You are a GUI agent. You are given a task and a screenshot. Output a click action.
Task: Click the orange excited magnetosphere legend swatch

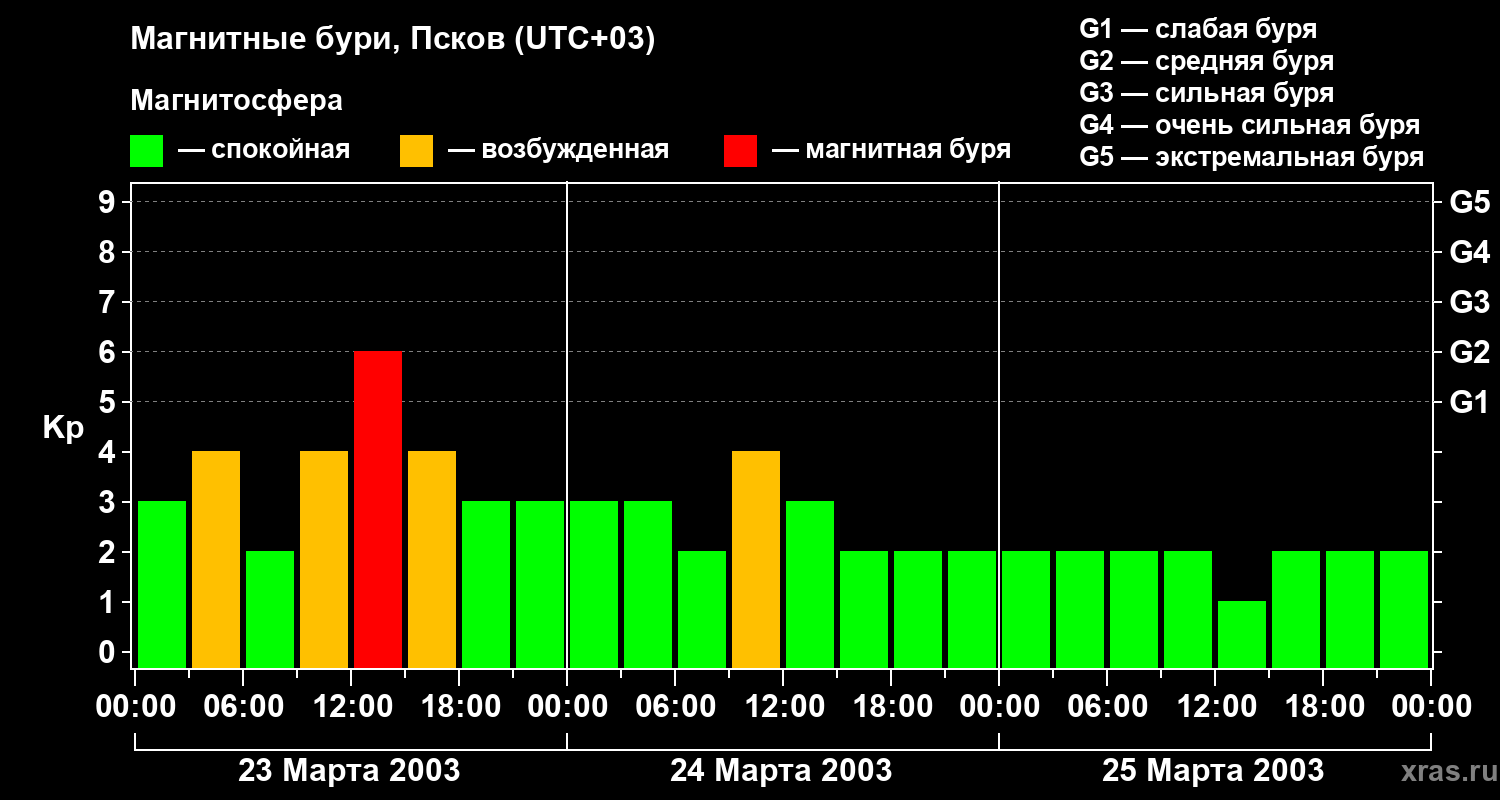[x=416, y=151]
